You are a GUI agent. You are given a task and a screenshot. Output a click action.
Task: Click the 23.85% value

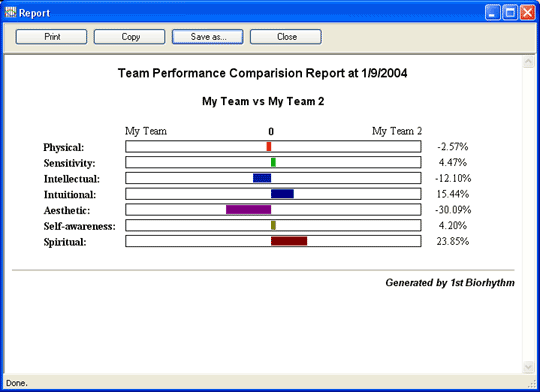click(x=453, y=241)
